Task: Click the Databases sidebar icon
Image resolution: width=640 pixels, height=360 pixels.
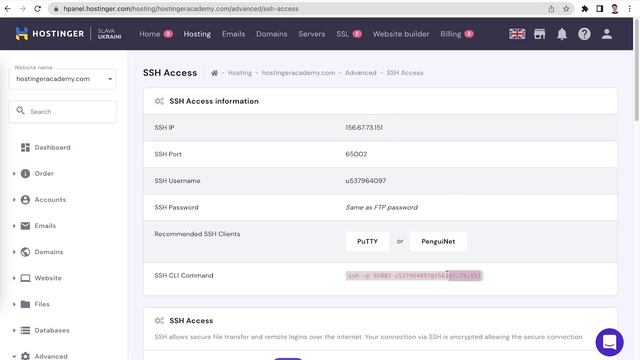Action: click(25, 330)
